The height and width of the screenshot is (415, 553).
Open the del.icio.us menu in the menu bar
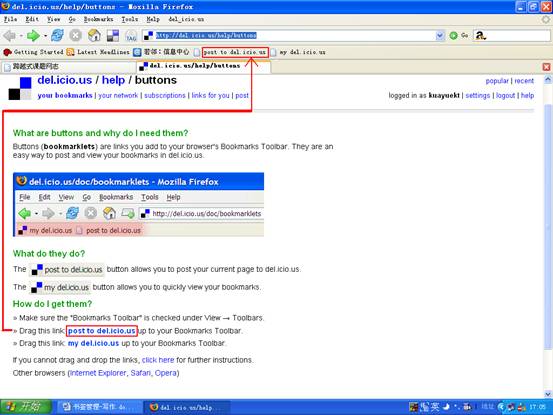pos(186,19)
